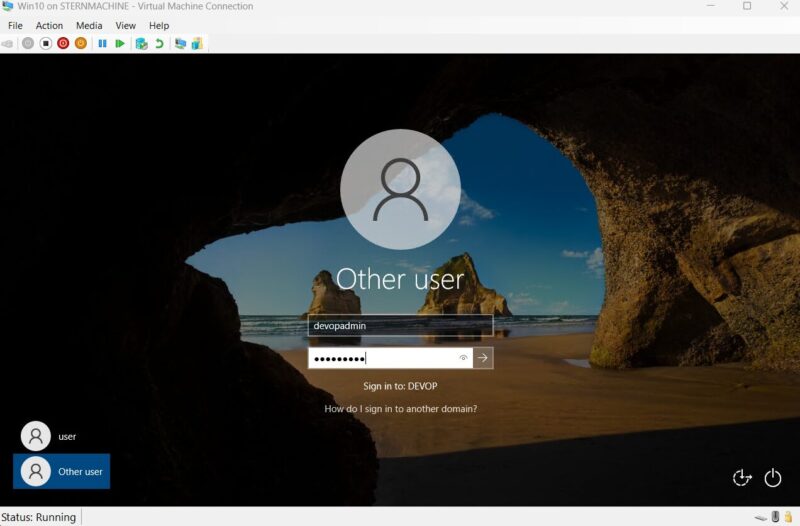Pause the virtual machine

coord(103,44)
